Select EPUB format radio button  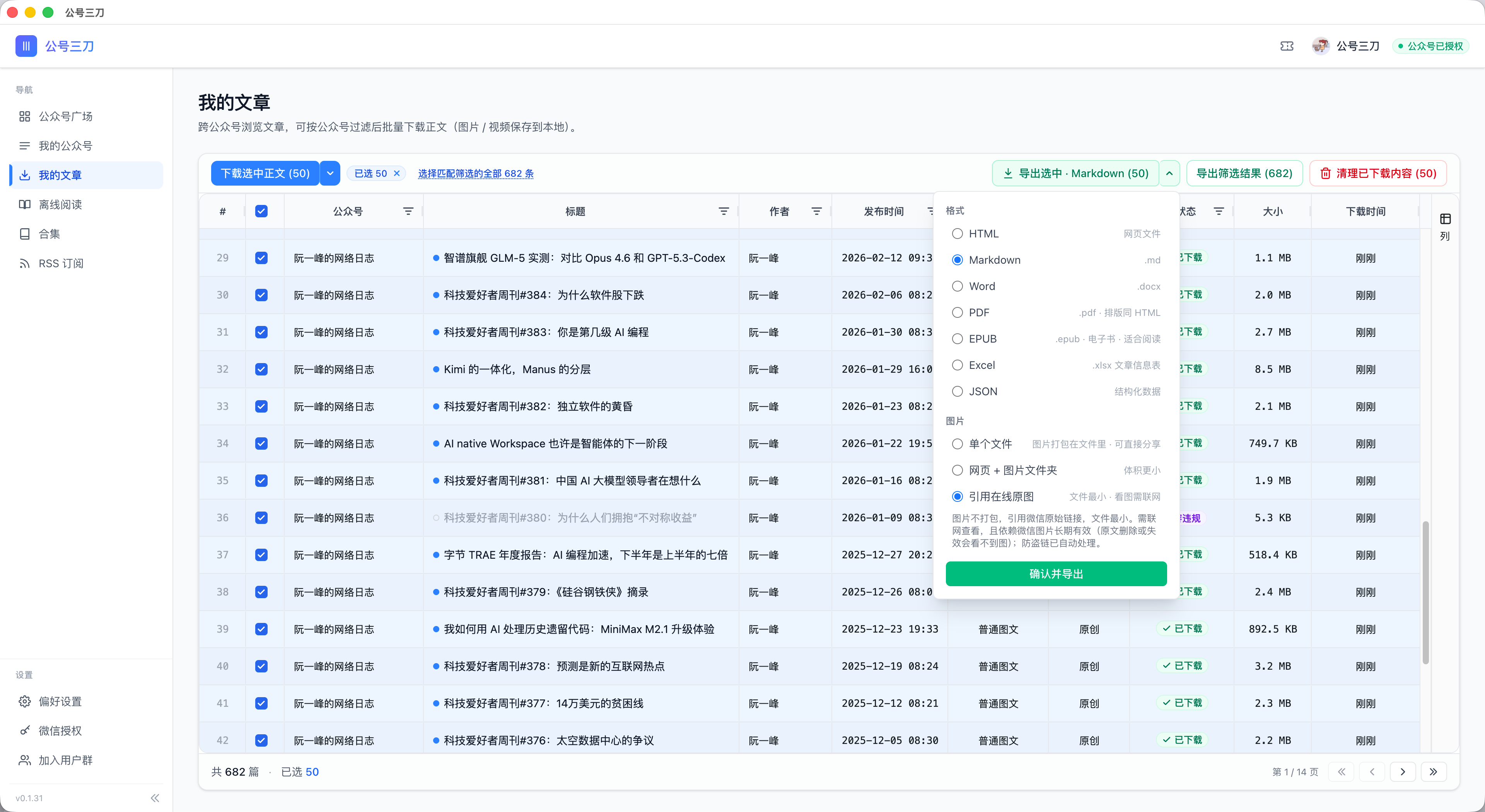pyautogui.click(x=958, y=339)
